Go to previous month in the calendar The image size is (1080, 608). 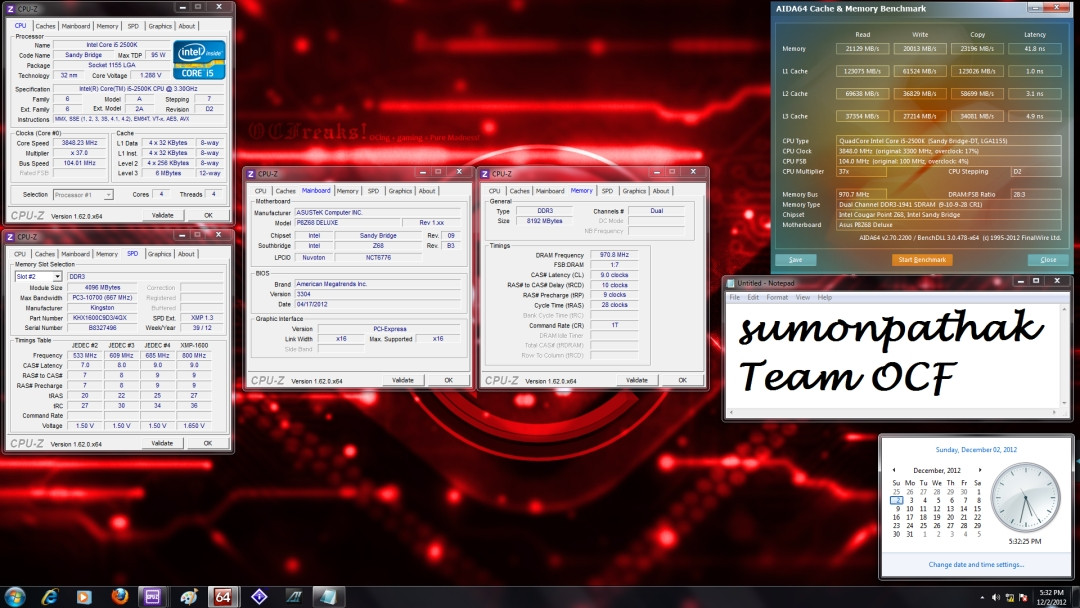click(894, 470)
